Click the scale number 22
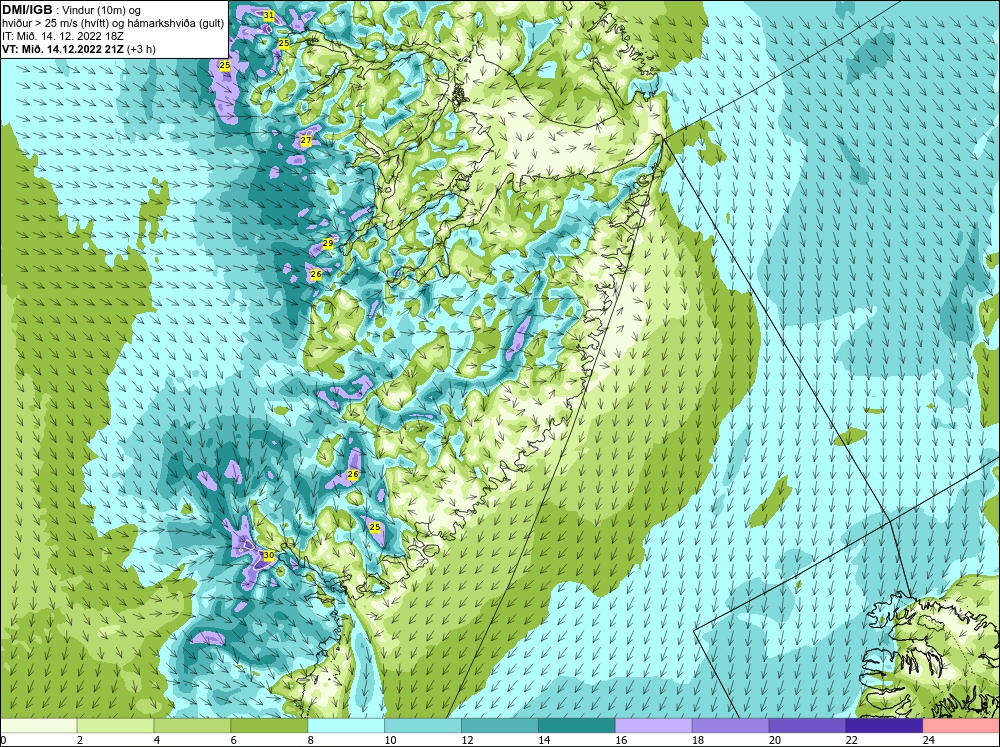 coord(851,740)
